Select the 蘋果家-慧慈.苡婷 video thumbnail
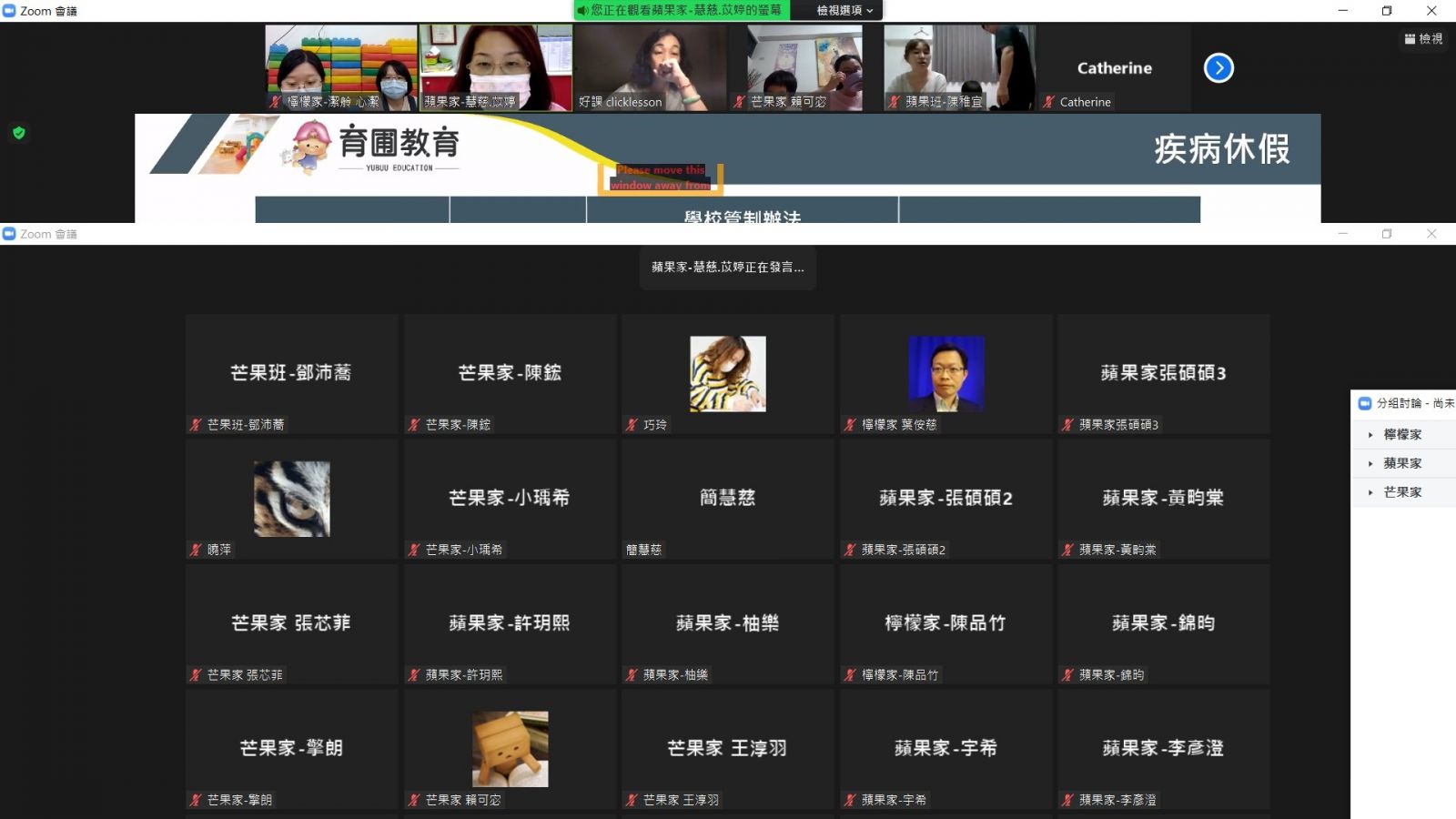 pyautogui.click(x=496, y=68)
